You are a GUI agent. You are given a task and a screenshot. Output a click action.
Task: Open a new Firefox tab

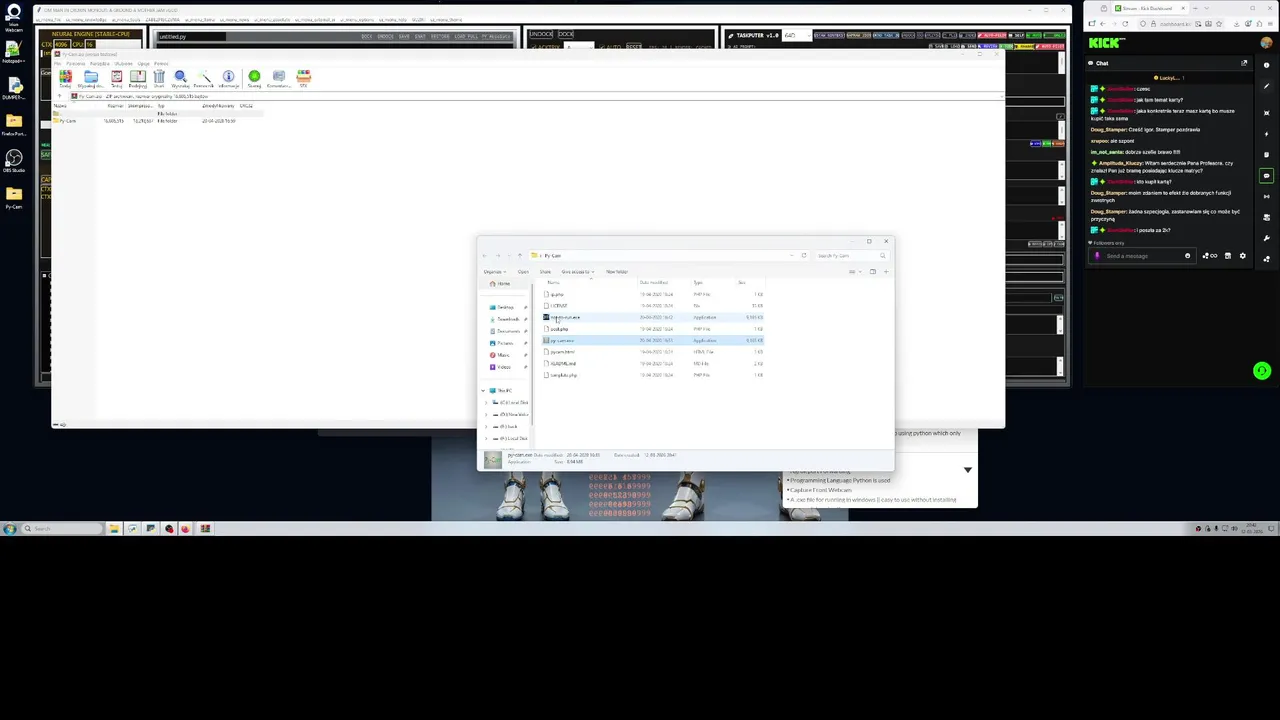[x=1195, y=8]
